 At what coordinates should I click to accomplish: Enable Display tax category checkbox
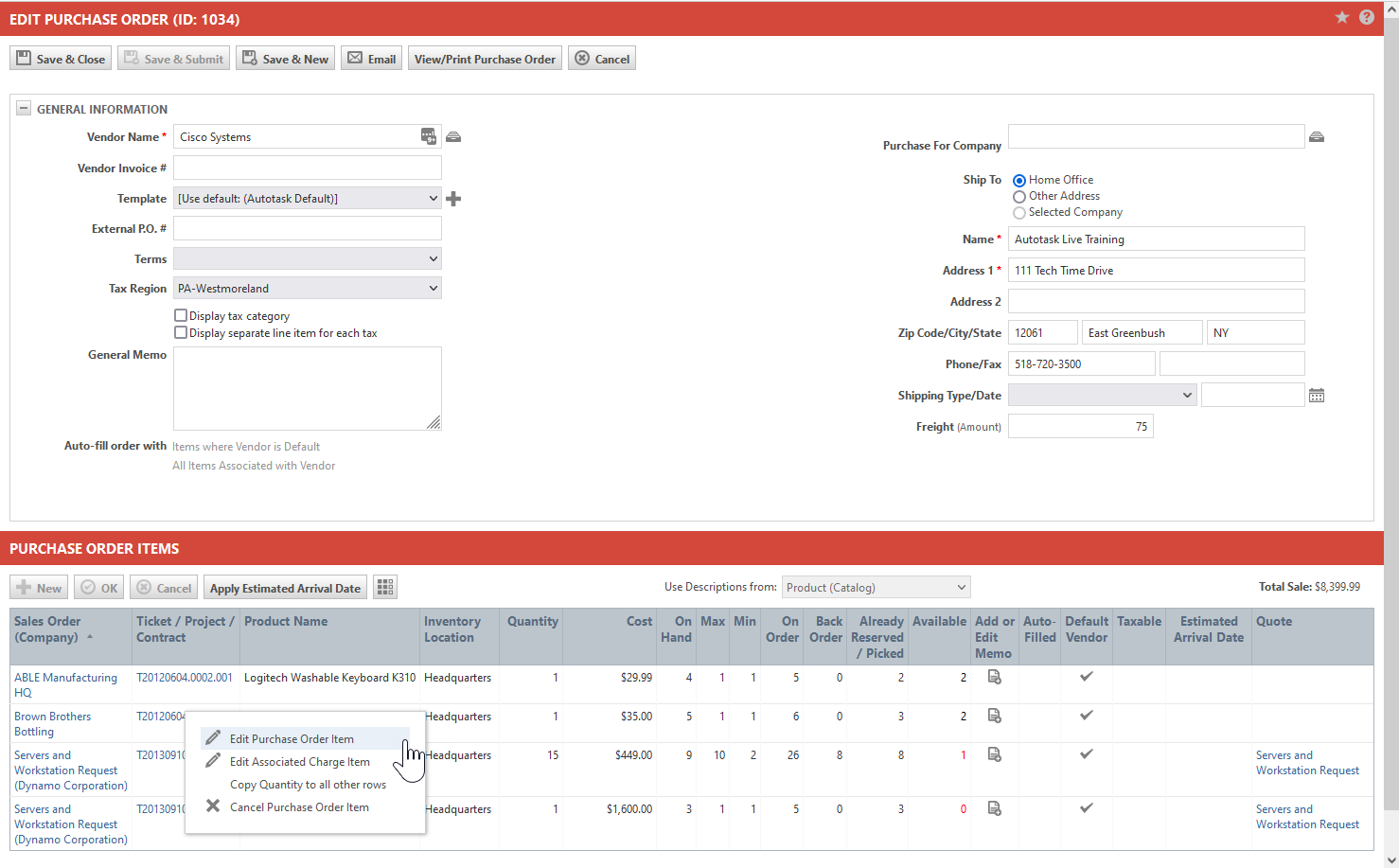pyautogui.click(x=181, y=315)
